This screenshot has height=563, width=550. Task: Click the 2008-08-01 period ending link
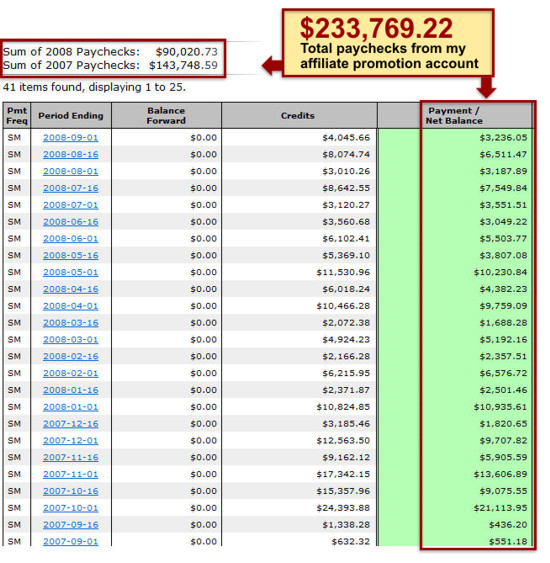point(70,171)
